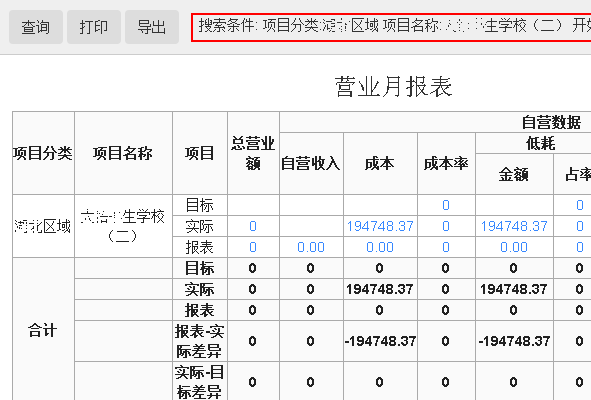Select the 报表-实际差异 成本 total -194748.37

point(380,341)
